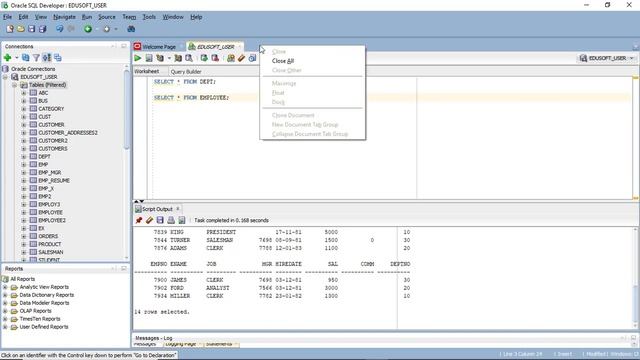
Task: Open the Explain Plan dropdown arrow
Action: coord(169,58)
